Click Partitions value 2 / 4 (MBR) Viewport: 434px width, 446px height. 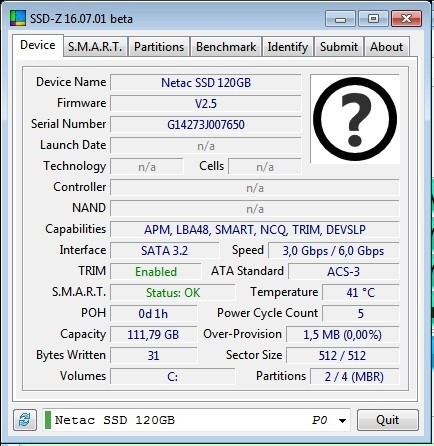(355, 377)
